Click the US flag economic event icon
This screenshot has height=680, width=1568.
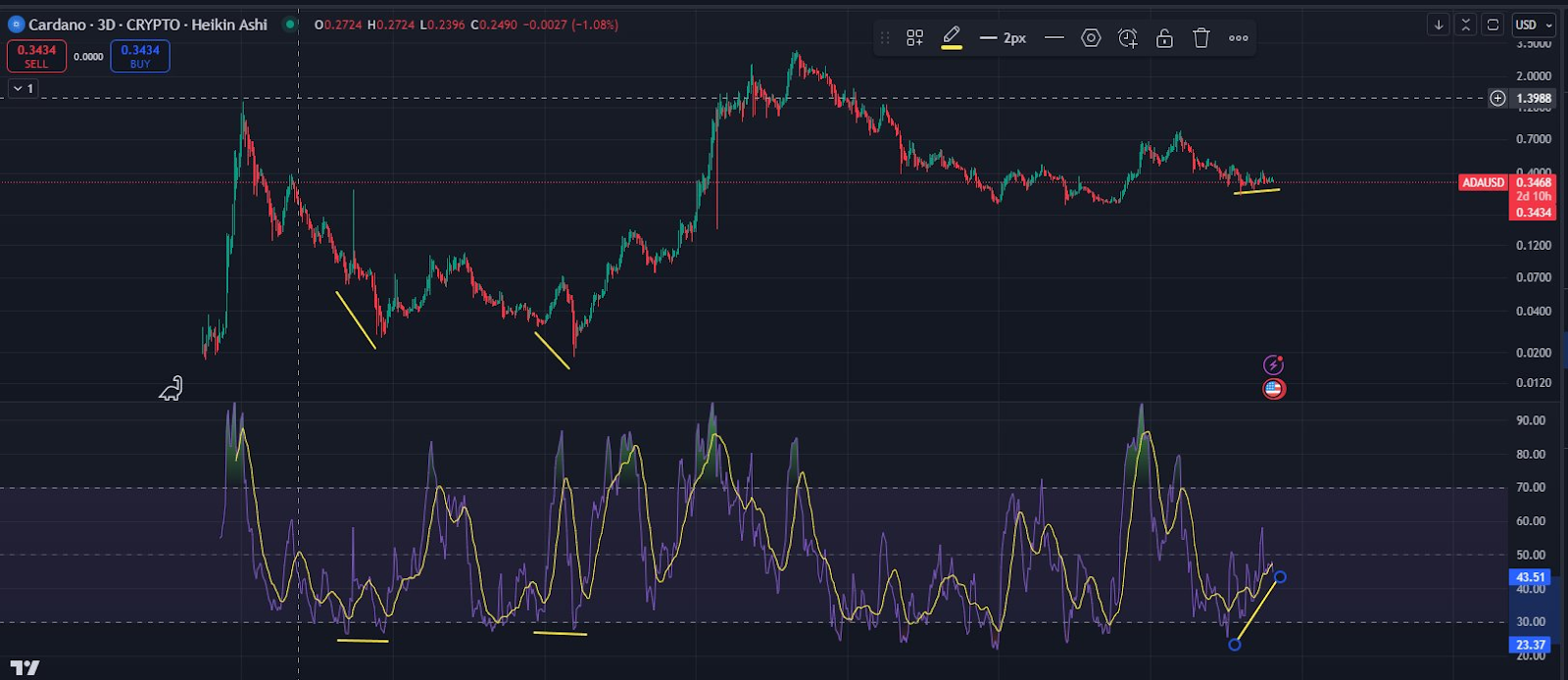(x=1273, y=389)
